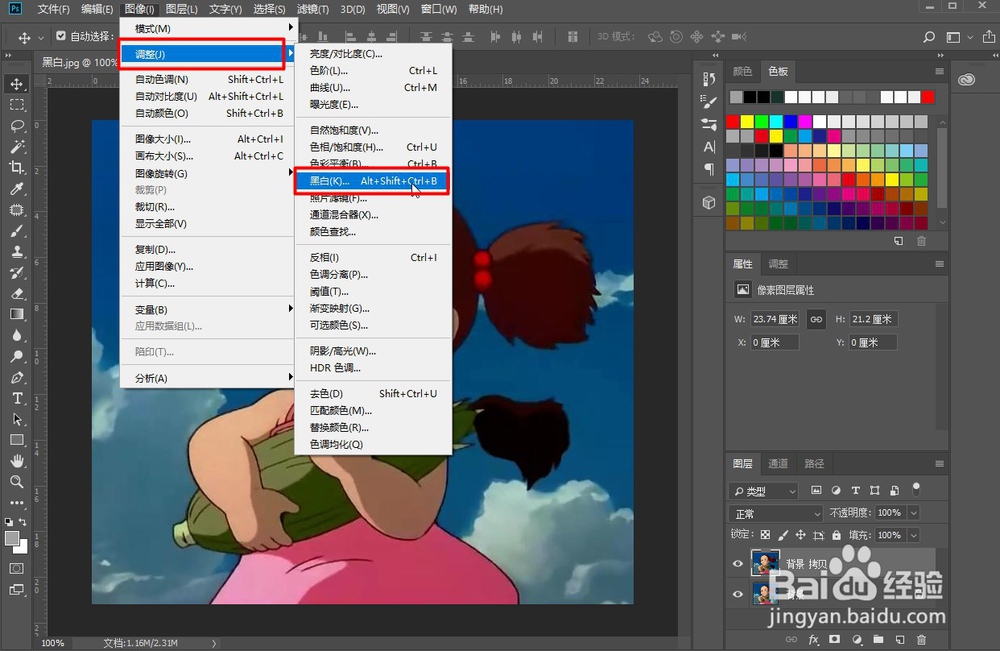Viewport: 1000px width, 651px height.
Task: Click the foreground color swatch in toolbox
Action: tap(12, 539)
